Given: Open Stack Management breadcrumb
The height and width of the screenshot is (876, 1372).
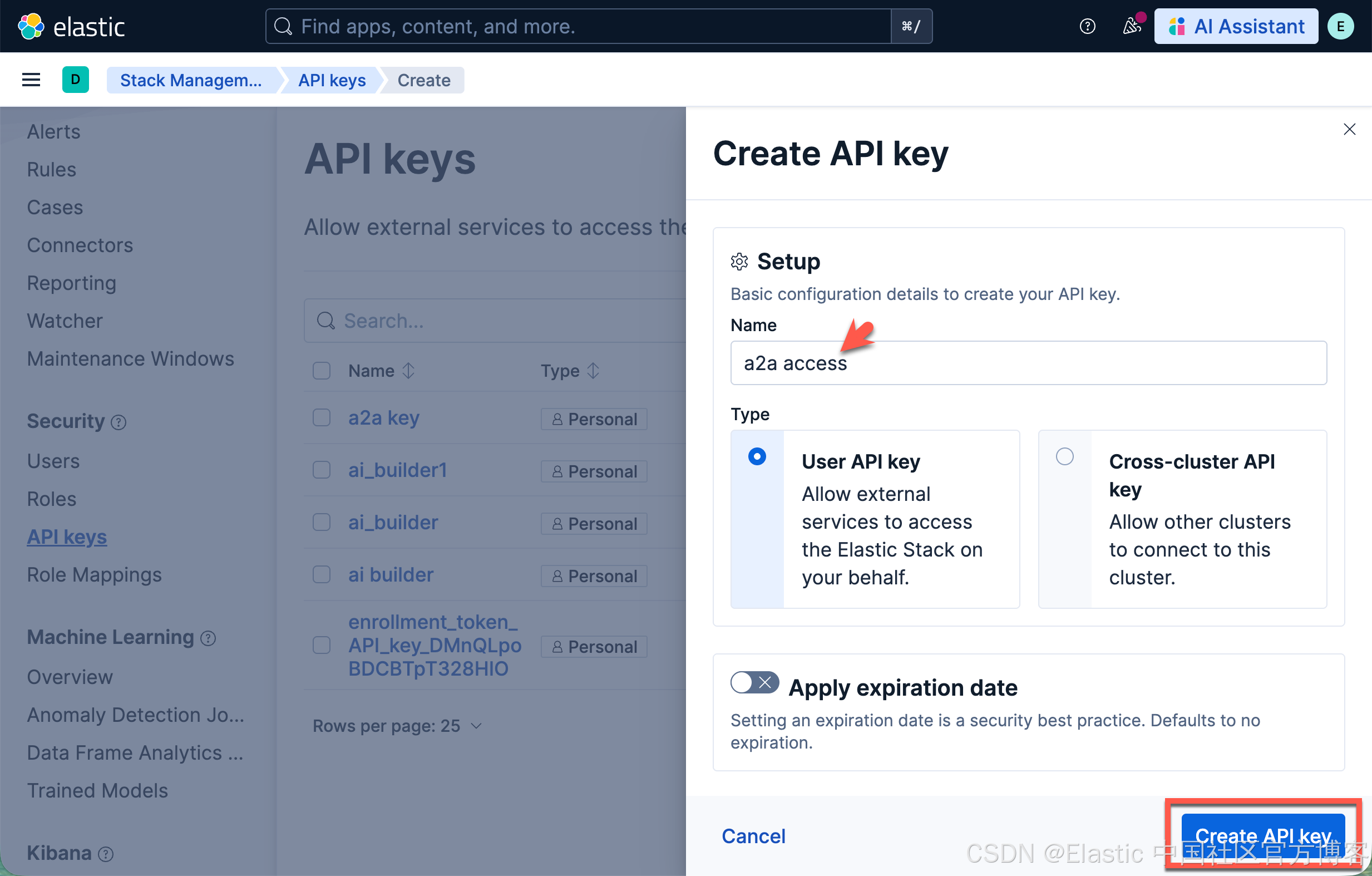Looking at the screenshot, I should 191,80.
